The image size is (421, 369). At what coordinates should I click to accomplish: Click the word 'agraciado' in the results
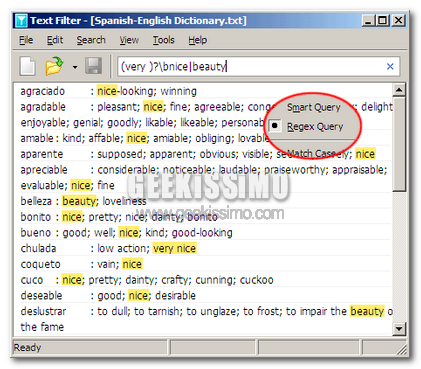43,91
